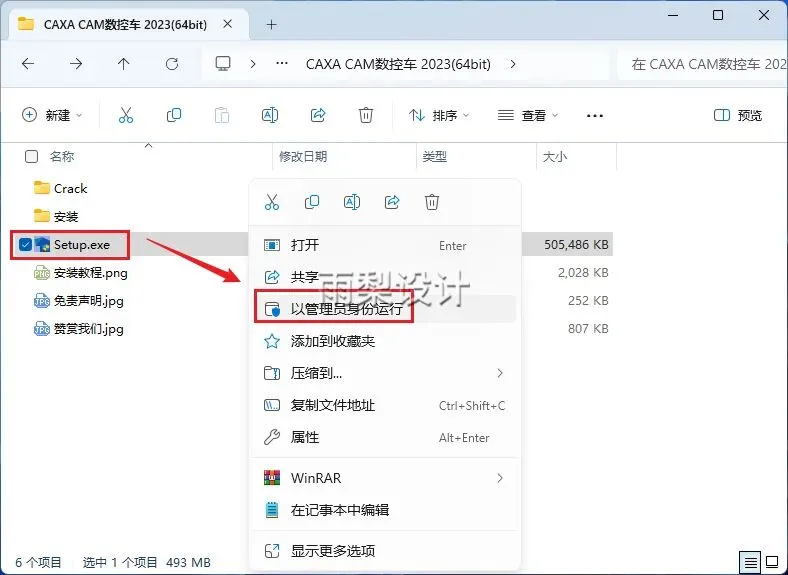Click the This PC monitor icon in the address bar

pyautogui.click(x=223, y=64)
